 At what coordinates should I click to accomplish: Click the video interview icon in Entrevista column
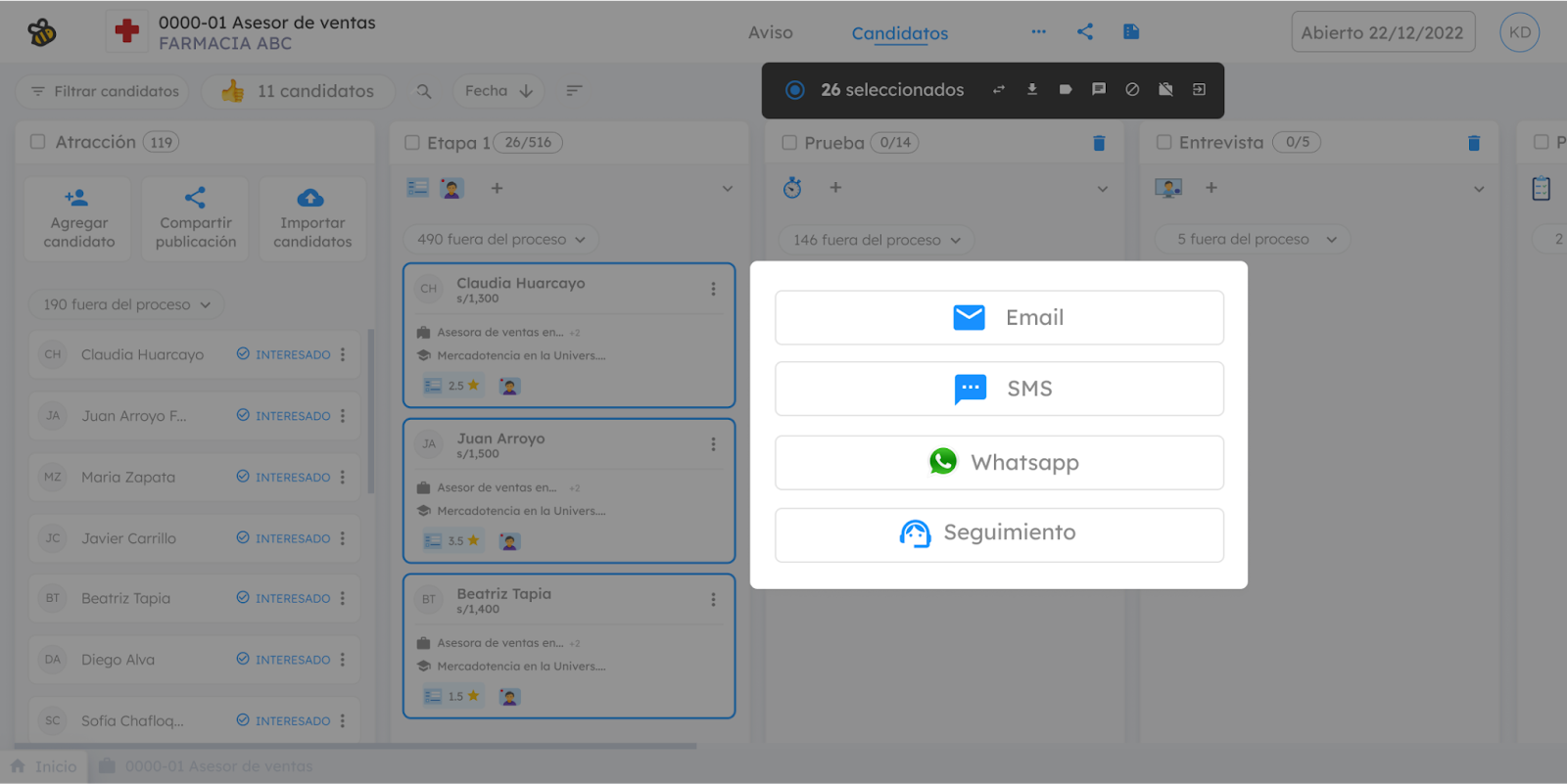[x=1168, y=188]
